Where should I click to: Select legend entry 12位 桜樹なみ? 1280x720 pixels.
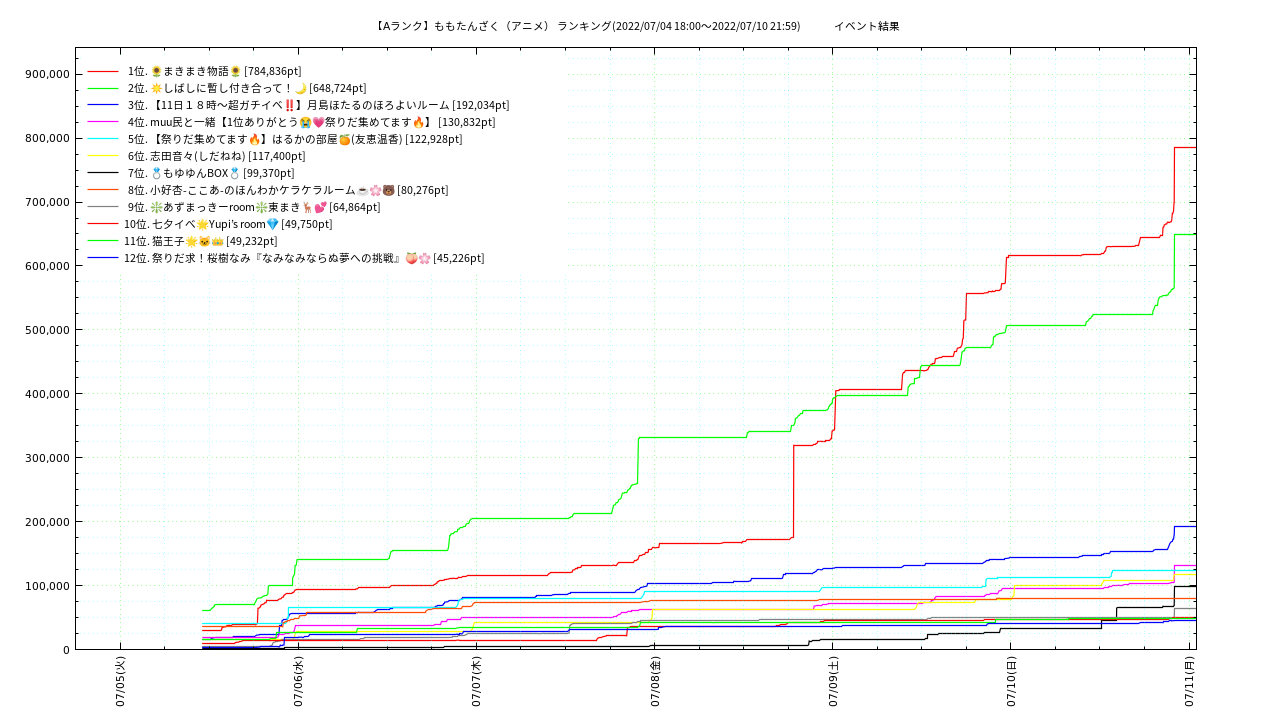tap(304, 258)
